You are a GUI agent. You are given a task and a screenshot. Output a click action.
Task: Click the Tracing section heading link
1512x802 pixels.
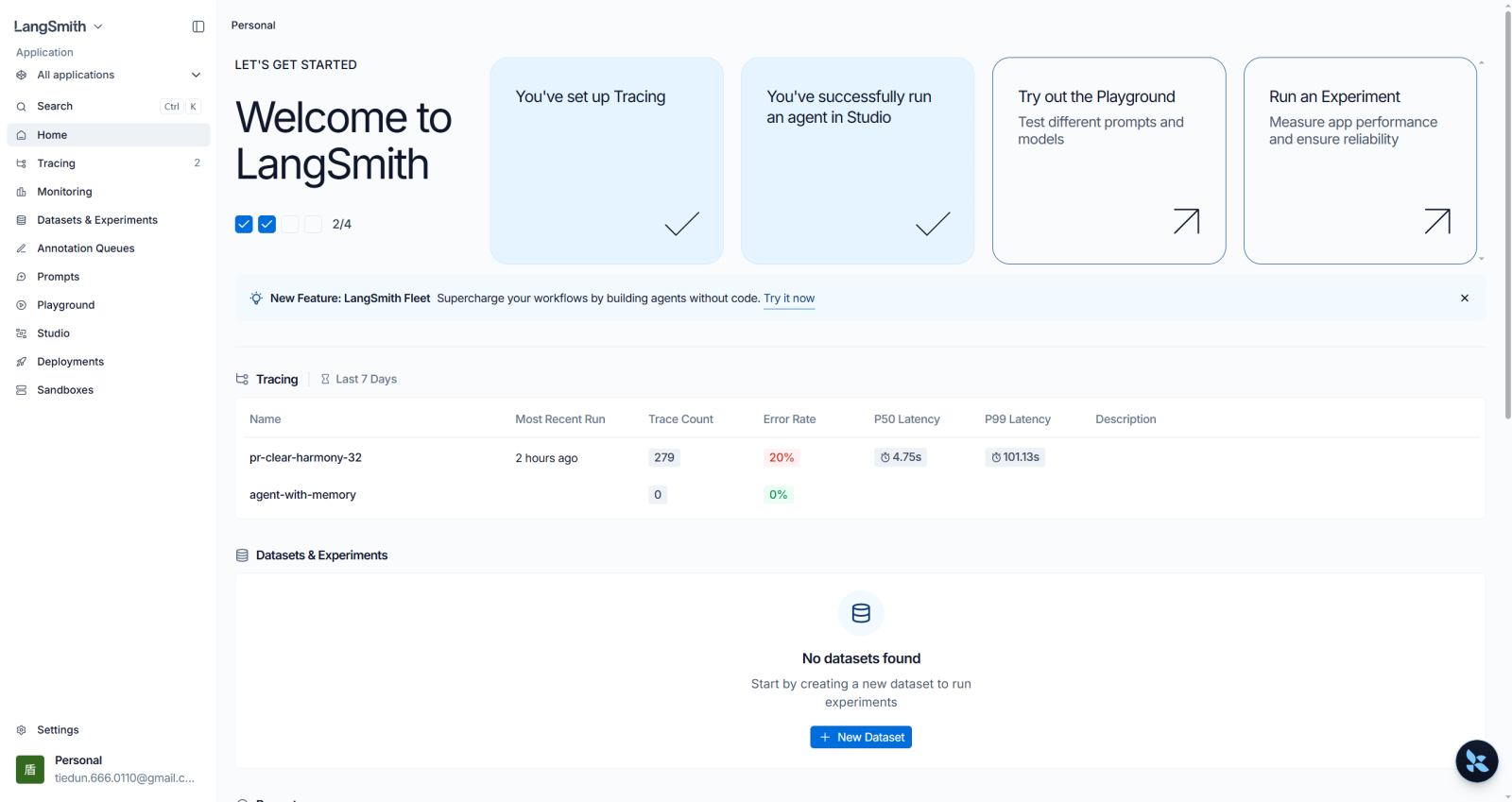click(x=277, y=379)
